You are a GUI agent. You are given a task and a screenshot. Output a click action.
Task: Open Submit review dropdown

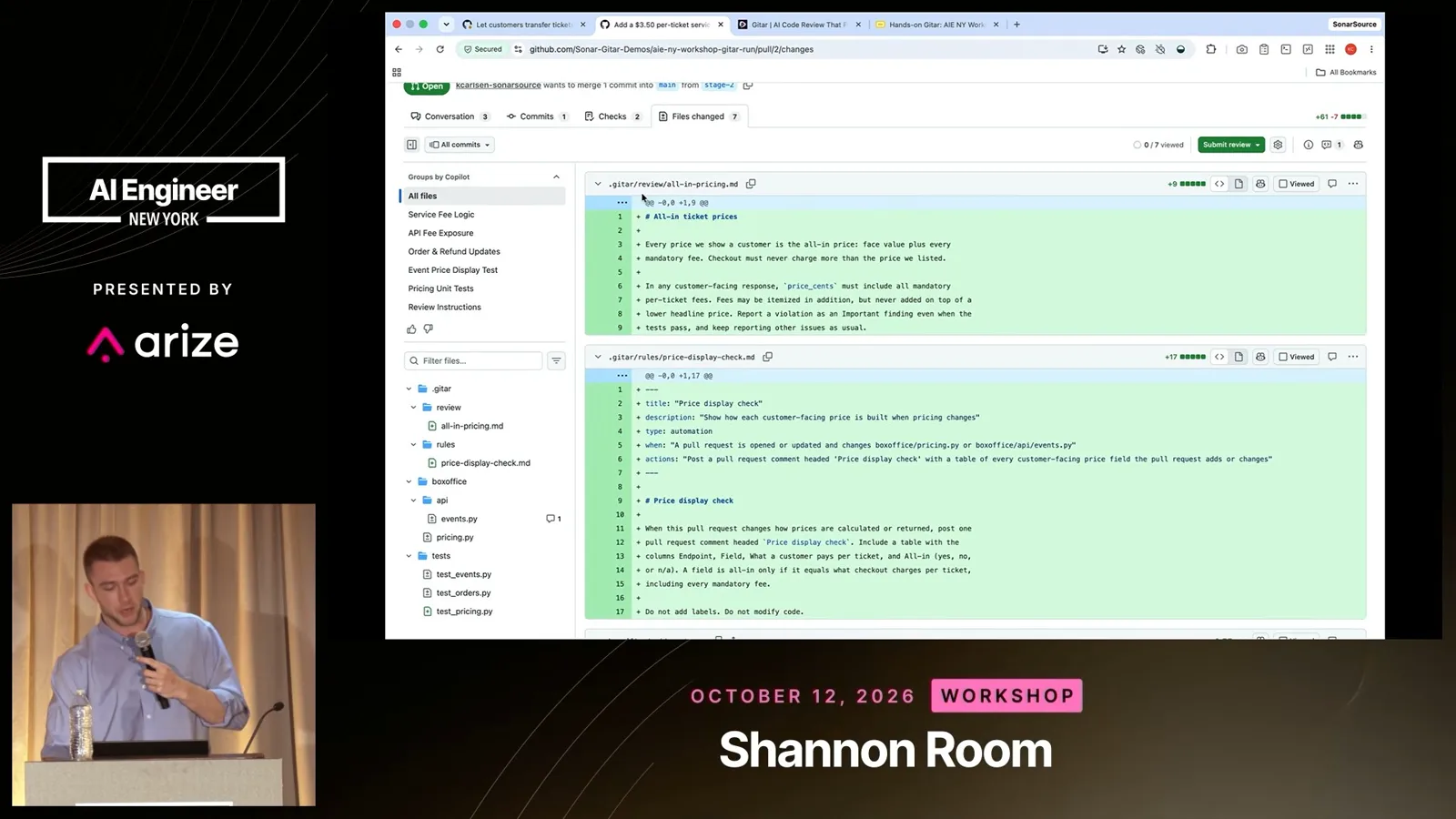point(1231,145)
